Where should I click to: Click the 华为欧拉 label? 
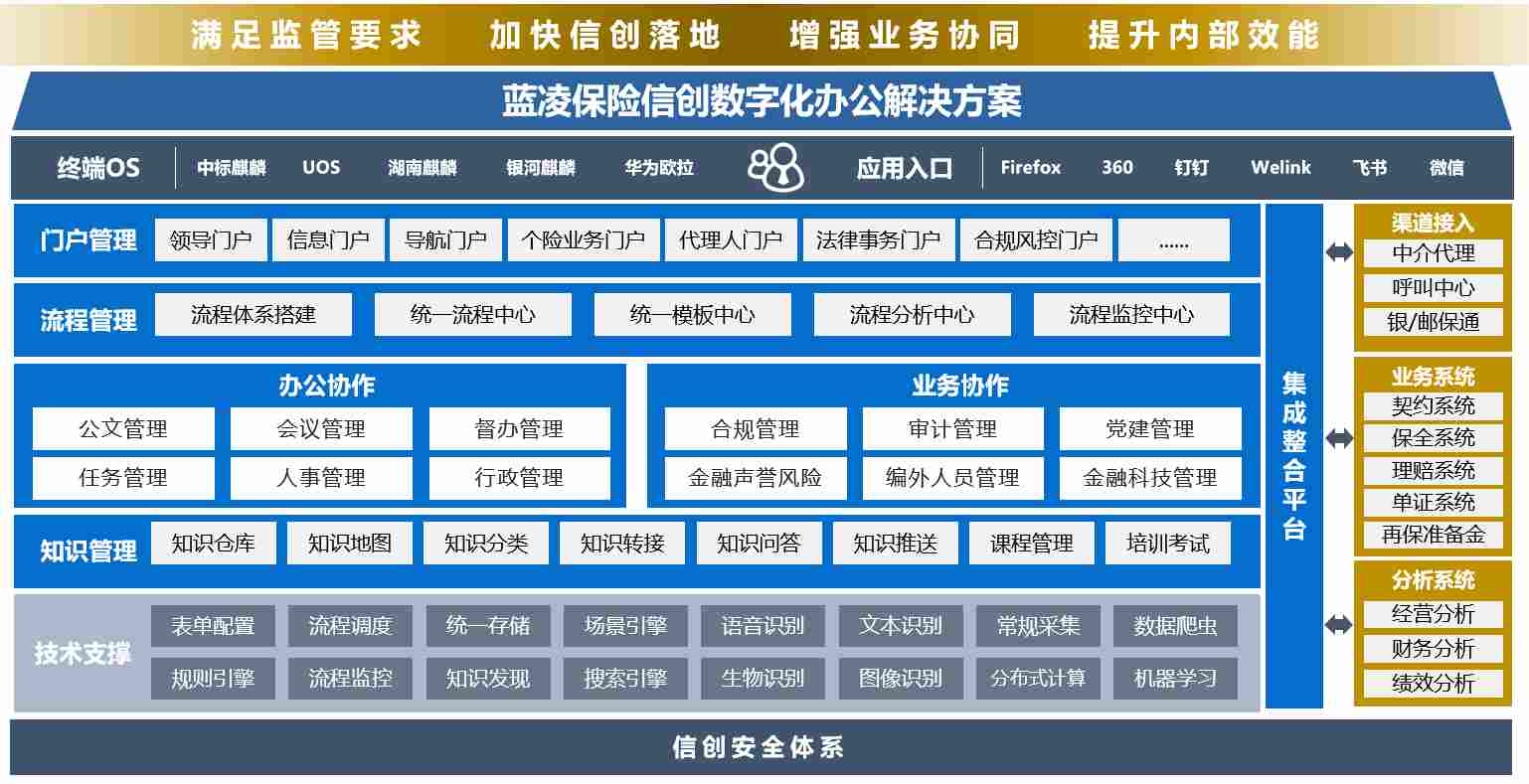pos(659,168)
